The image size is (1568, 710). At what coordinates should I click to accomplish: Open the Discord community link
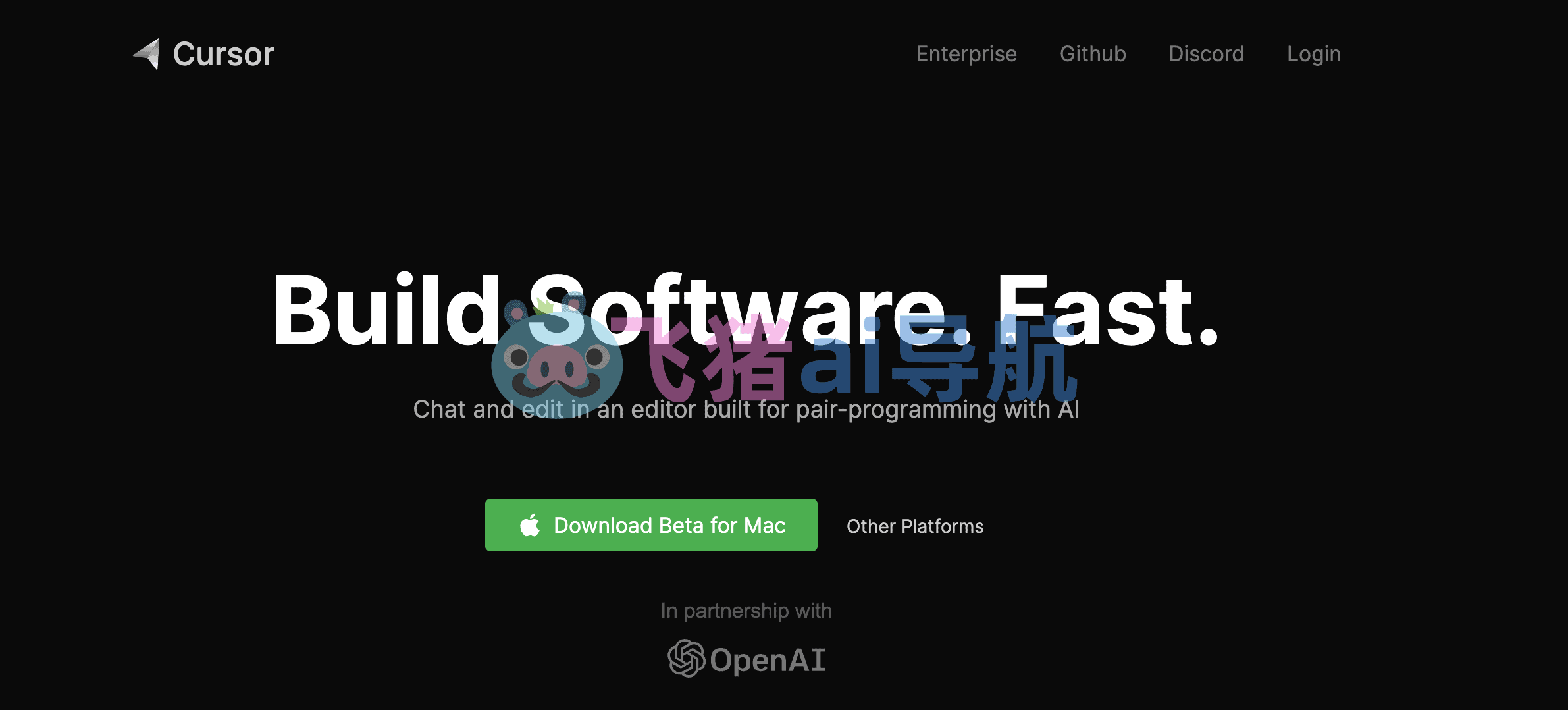pos(1207,54)
